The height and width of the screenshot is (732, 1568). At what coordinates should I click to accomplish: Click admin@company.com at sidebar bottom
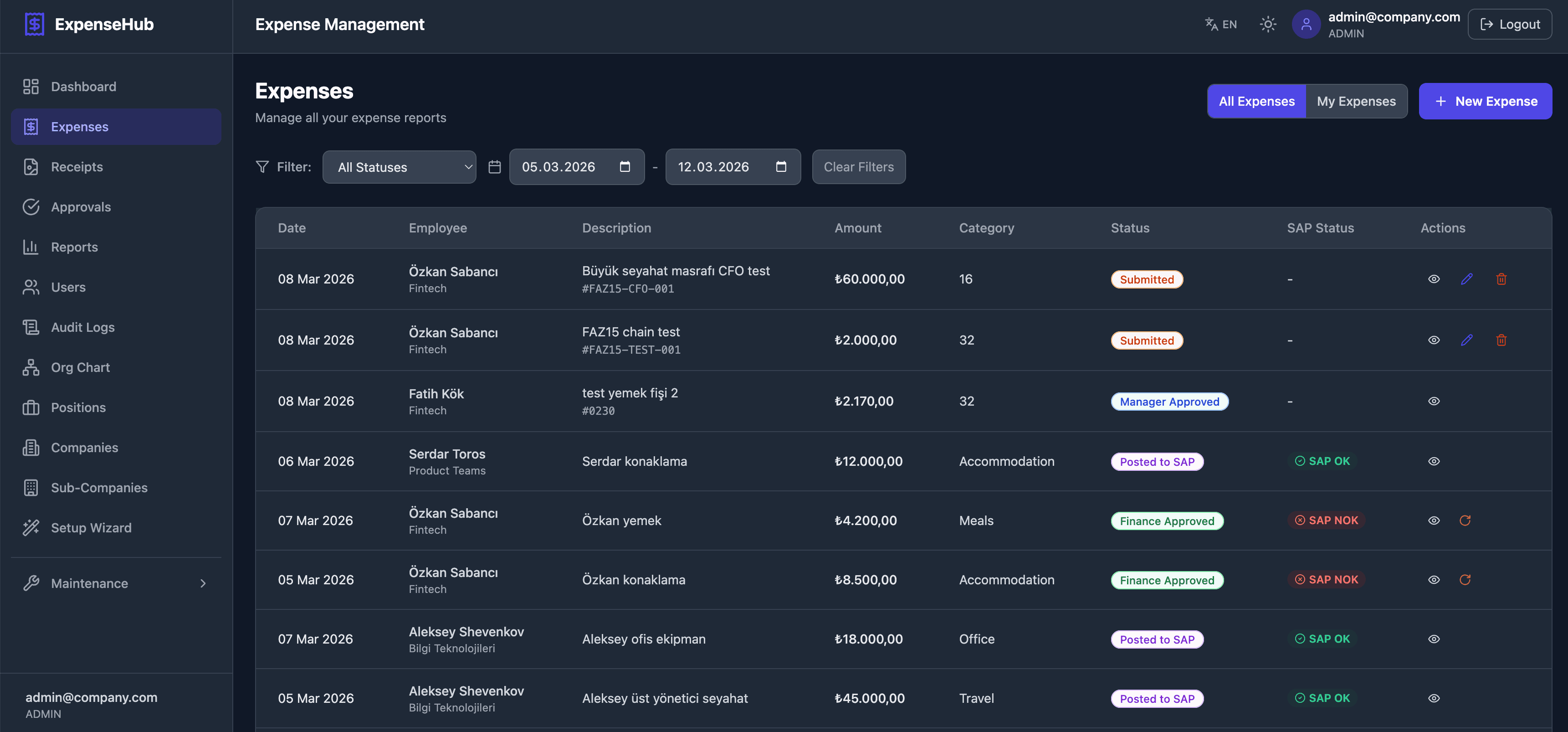click(x=91, y=697)
